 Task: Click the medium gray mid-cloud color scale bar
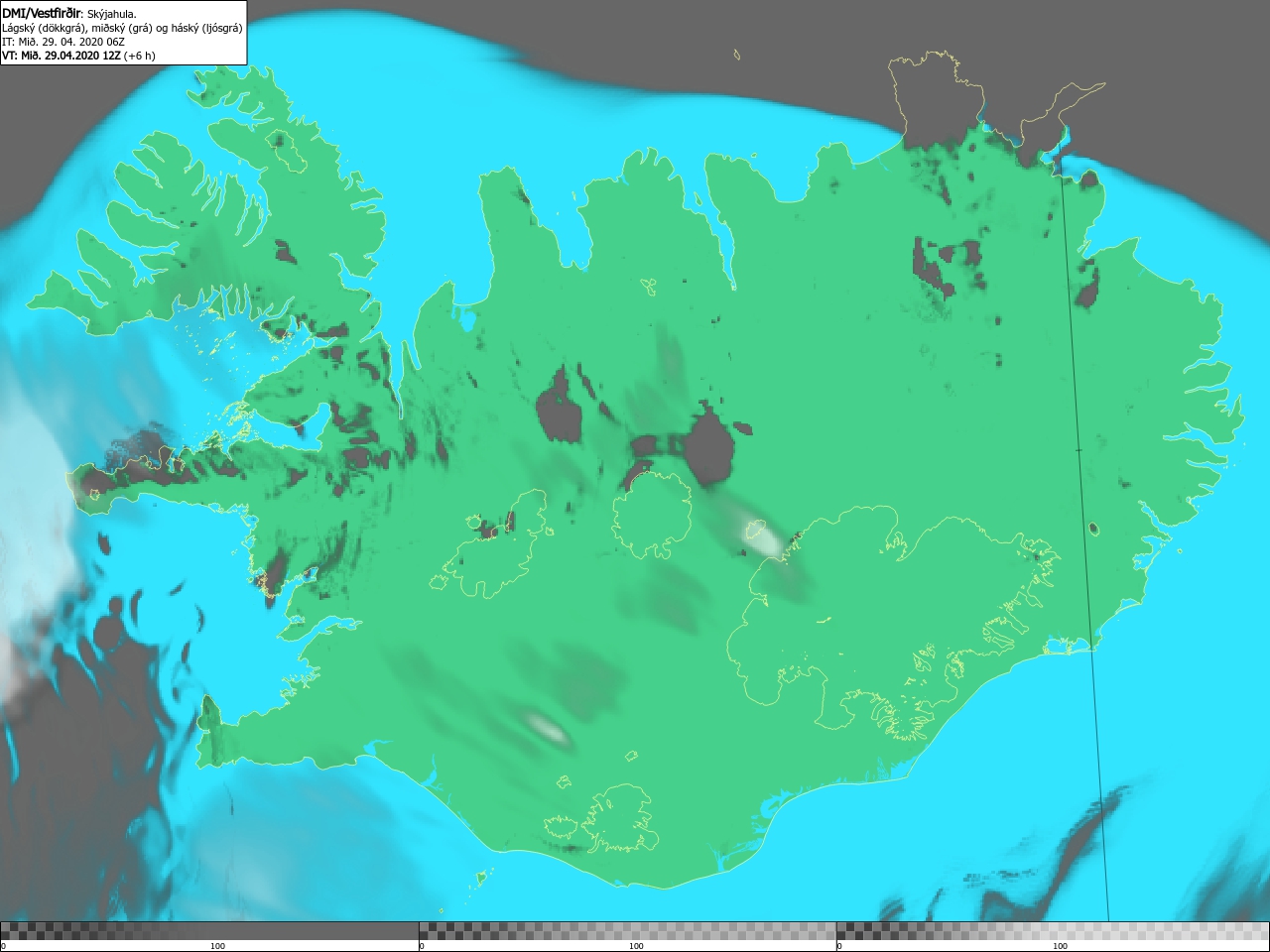[x=627, y=931]
